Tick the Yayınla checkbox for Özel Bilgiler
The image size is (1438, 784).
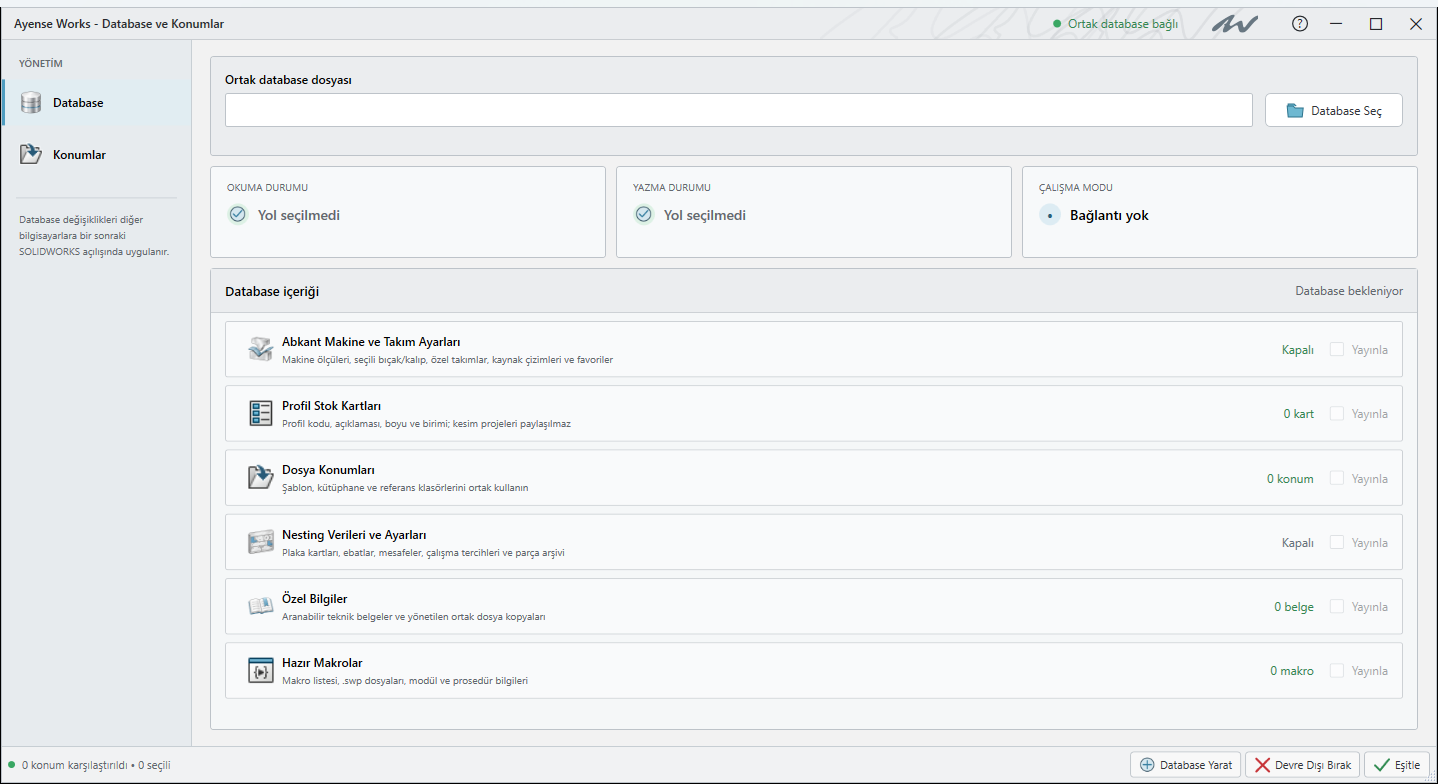(x=1337, y=606)
